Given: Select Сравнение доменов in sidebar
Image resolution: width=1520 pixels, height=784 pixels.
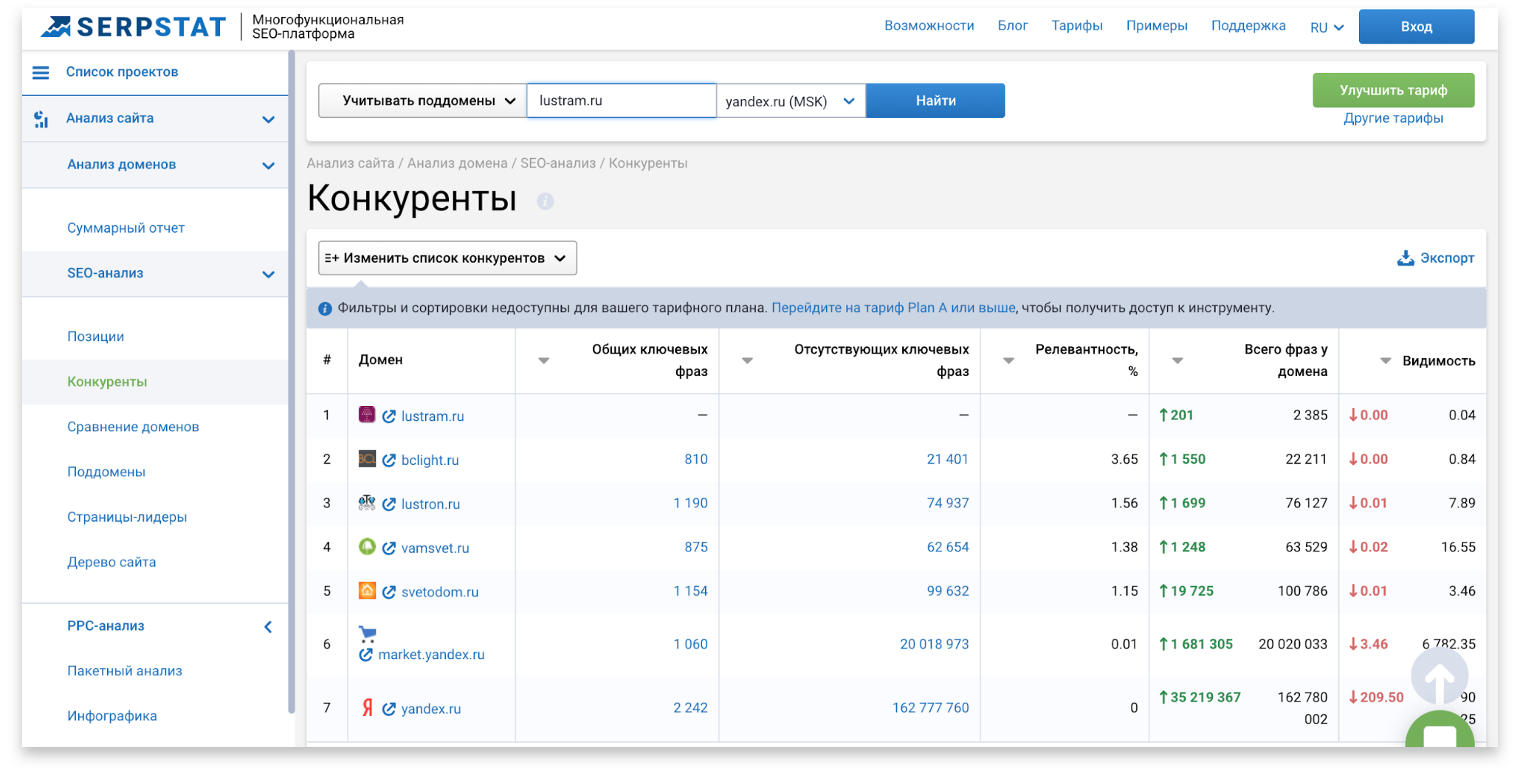Looking at the screenshot, I should pos(133,427).
